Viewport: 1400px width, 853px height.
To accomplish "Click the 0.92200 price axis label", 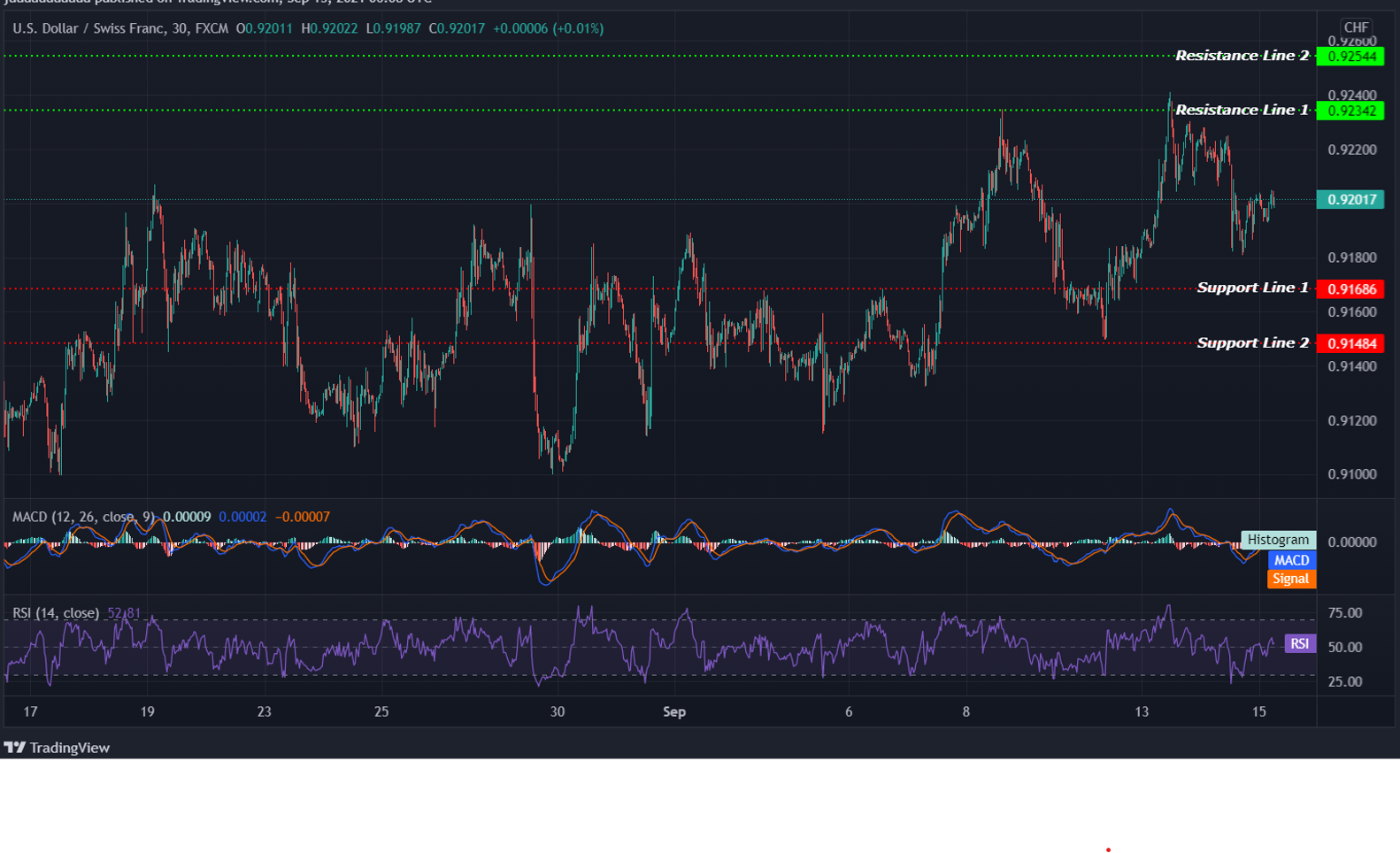I will 1352,150.
